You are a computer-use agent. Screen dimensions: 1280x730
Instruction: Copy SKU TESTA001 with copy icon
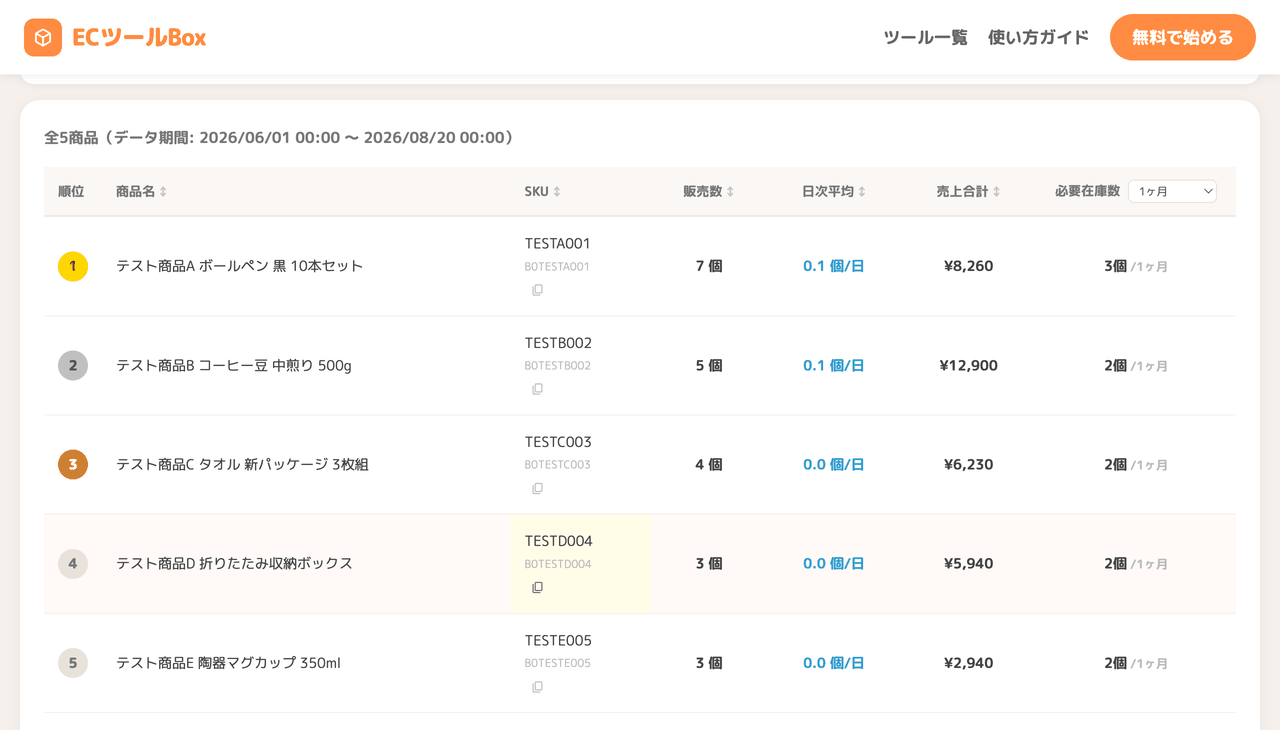(x=537, y=290)
